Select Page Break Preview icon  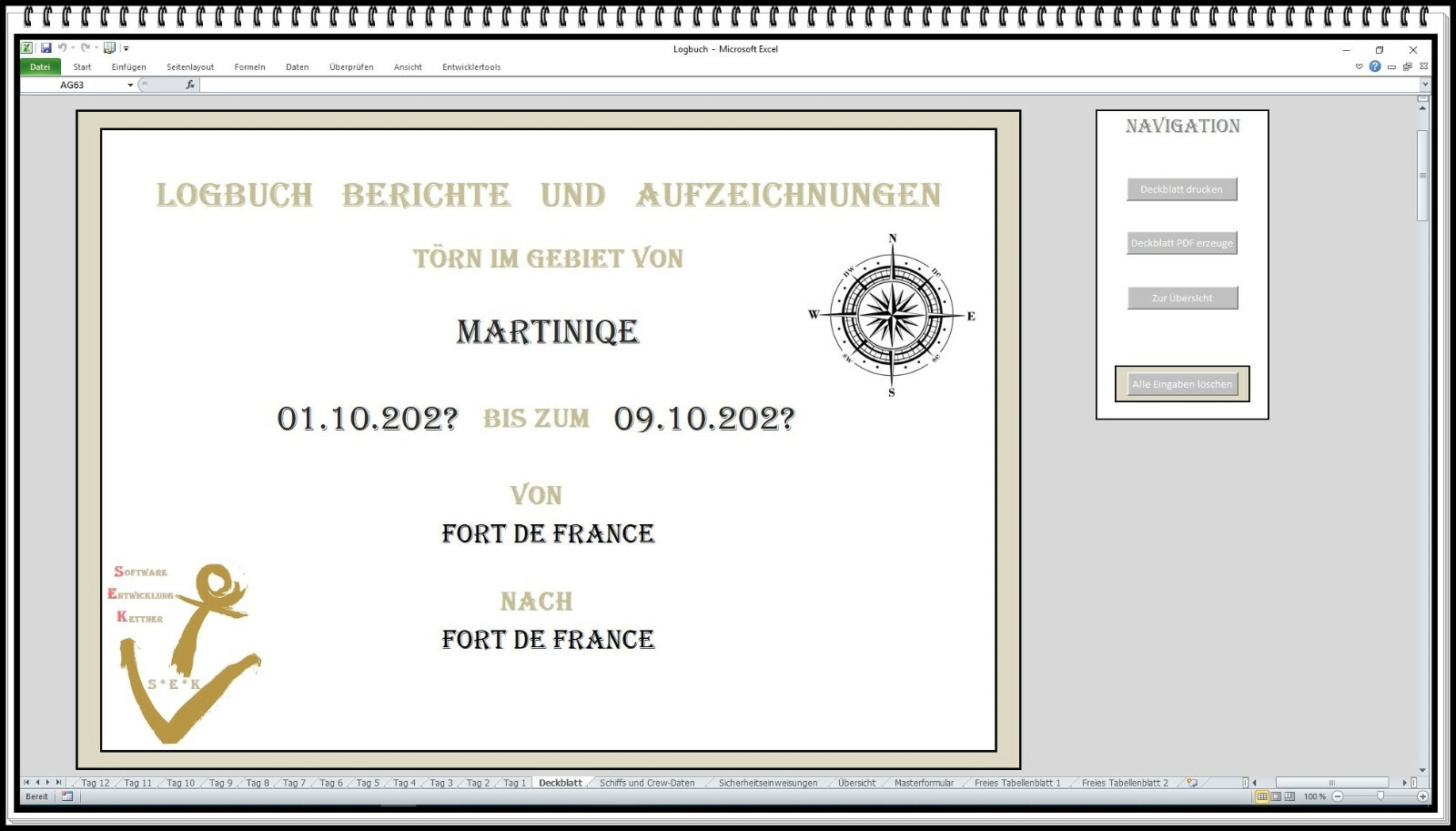pyautogui.click(x=1289, y=796)
